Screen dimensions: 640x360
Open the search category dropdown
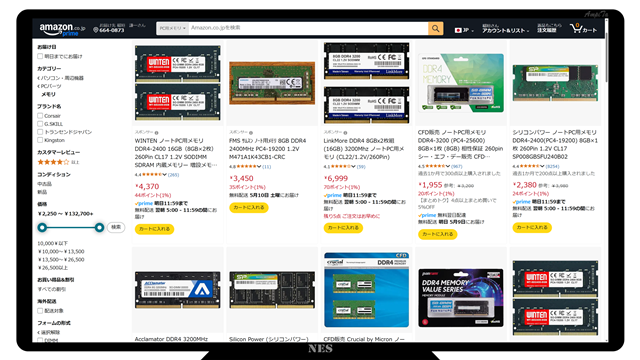(x=172, y=28)
